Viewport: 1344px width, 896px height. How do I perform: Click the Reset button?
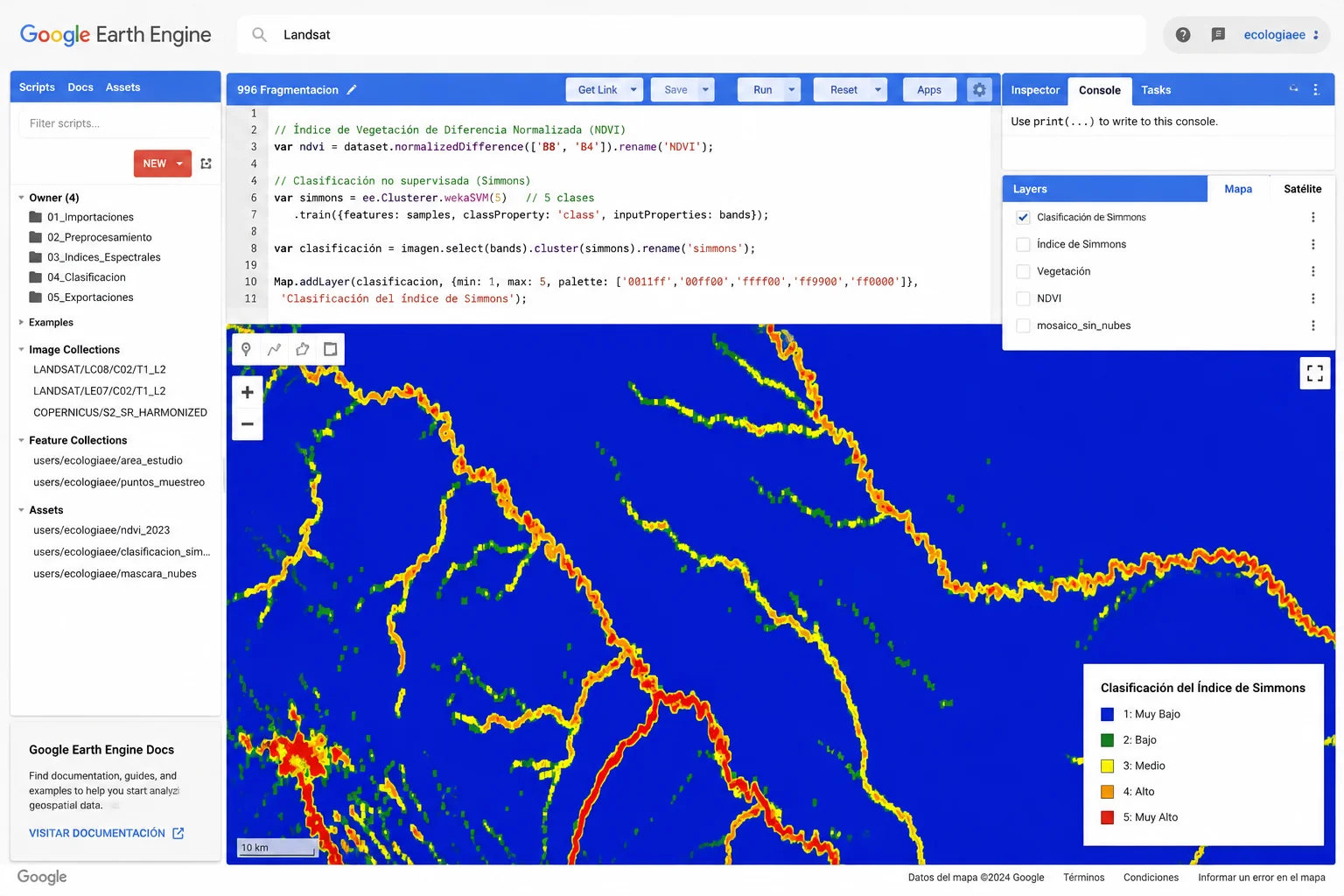[x=843, y=89]
